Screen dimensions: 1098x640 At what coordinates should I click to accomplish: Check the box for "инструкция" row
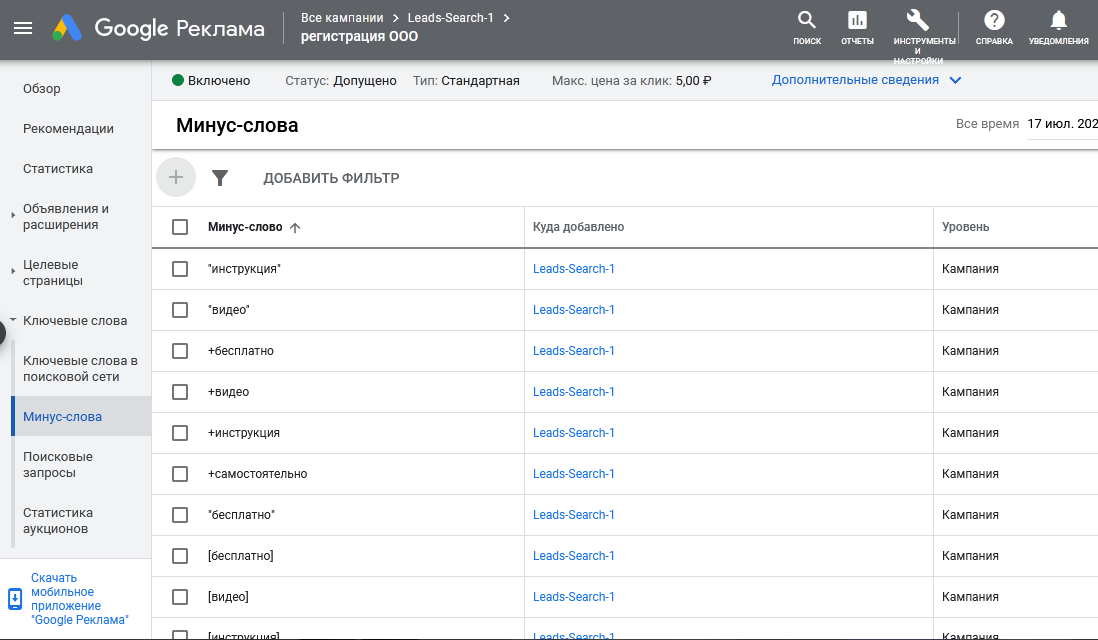(180, 269)
